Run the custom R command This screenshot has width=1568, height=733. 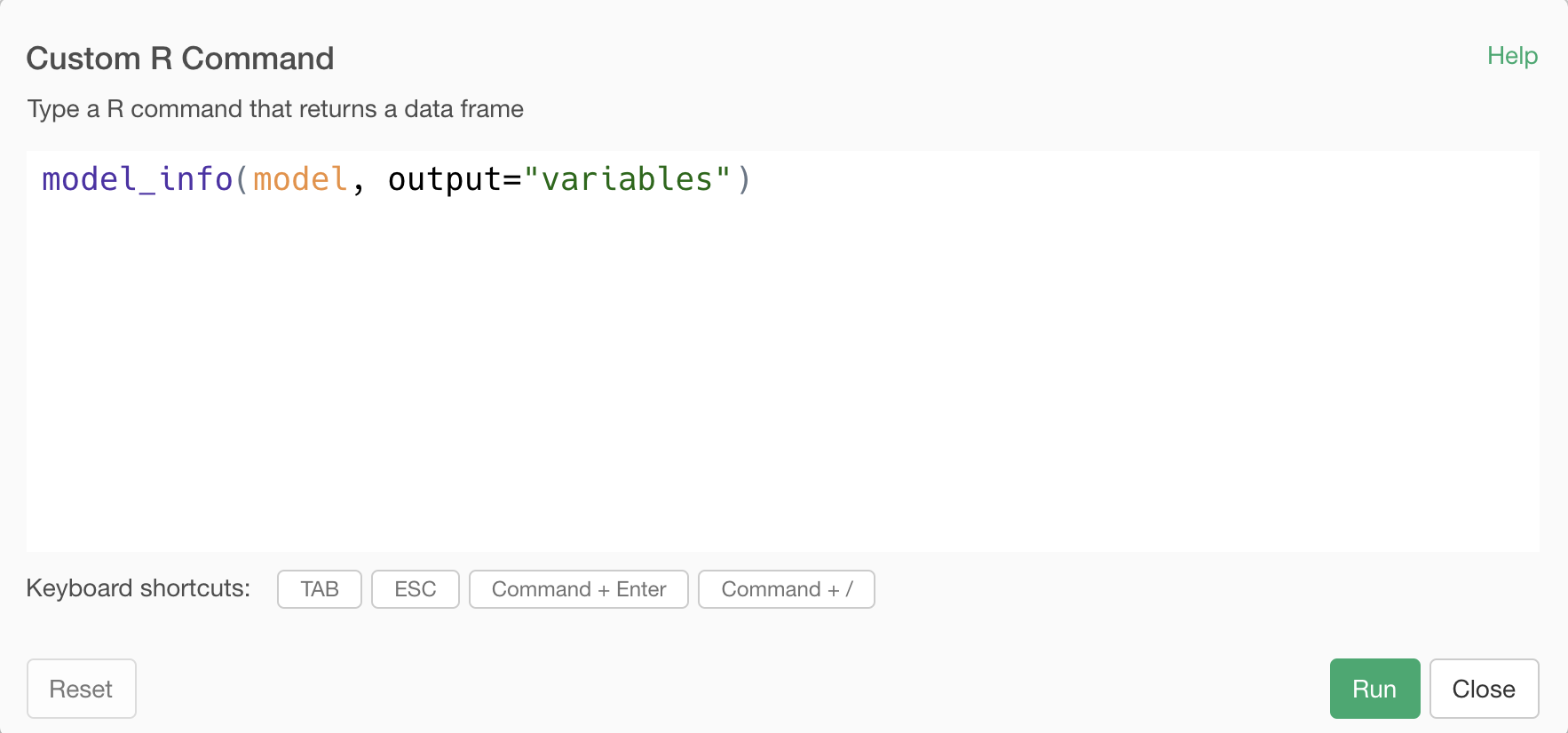pos(1374,689)
